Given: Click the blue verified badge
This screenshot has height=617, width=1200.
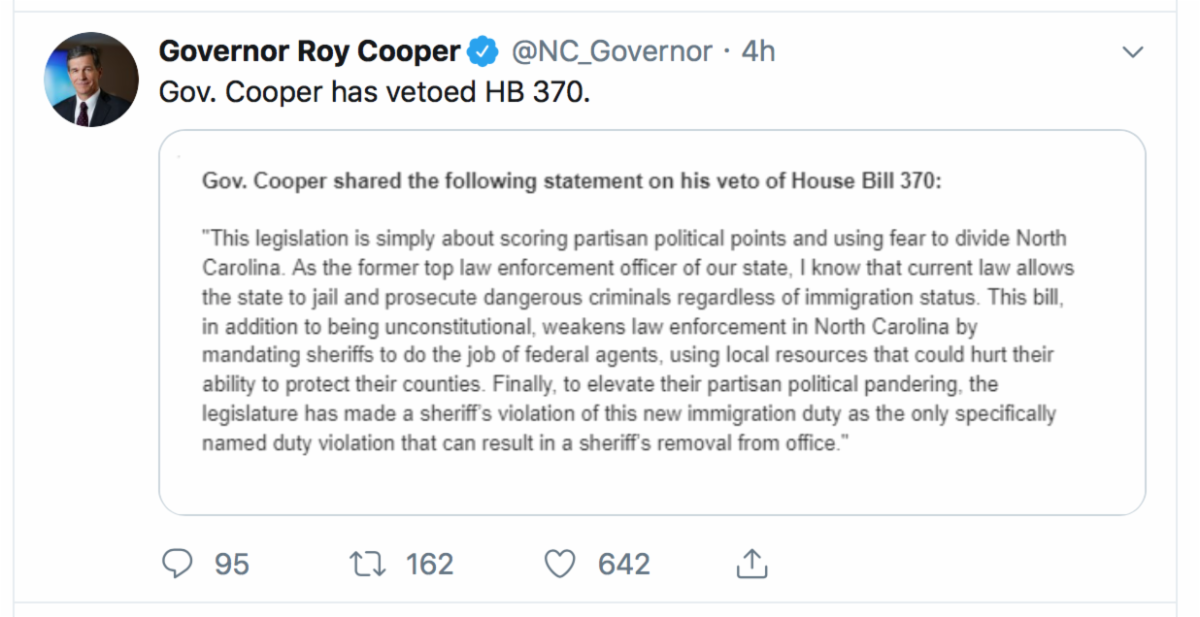Looking at the screenshot, I should click(x=484, y=51).
